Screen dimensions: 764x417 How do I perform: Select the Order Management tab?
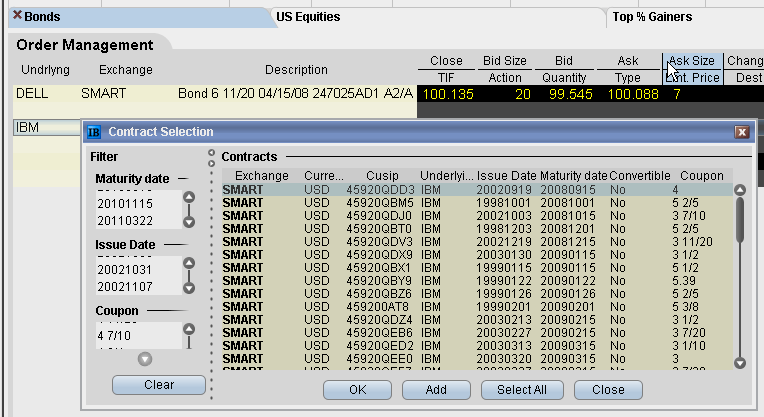click(85, 45)
